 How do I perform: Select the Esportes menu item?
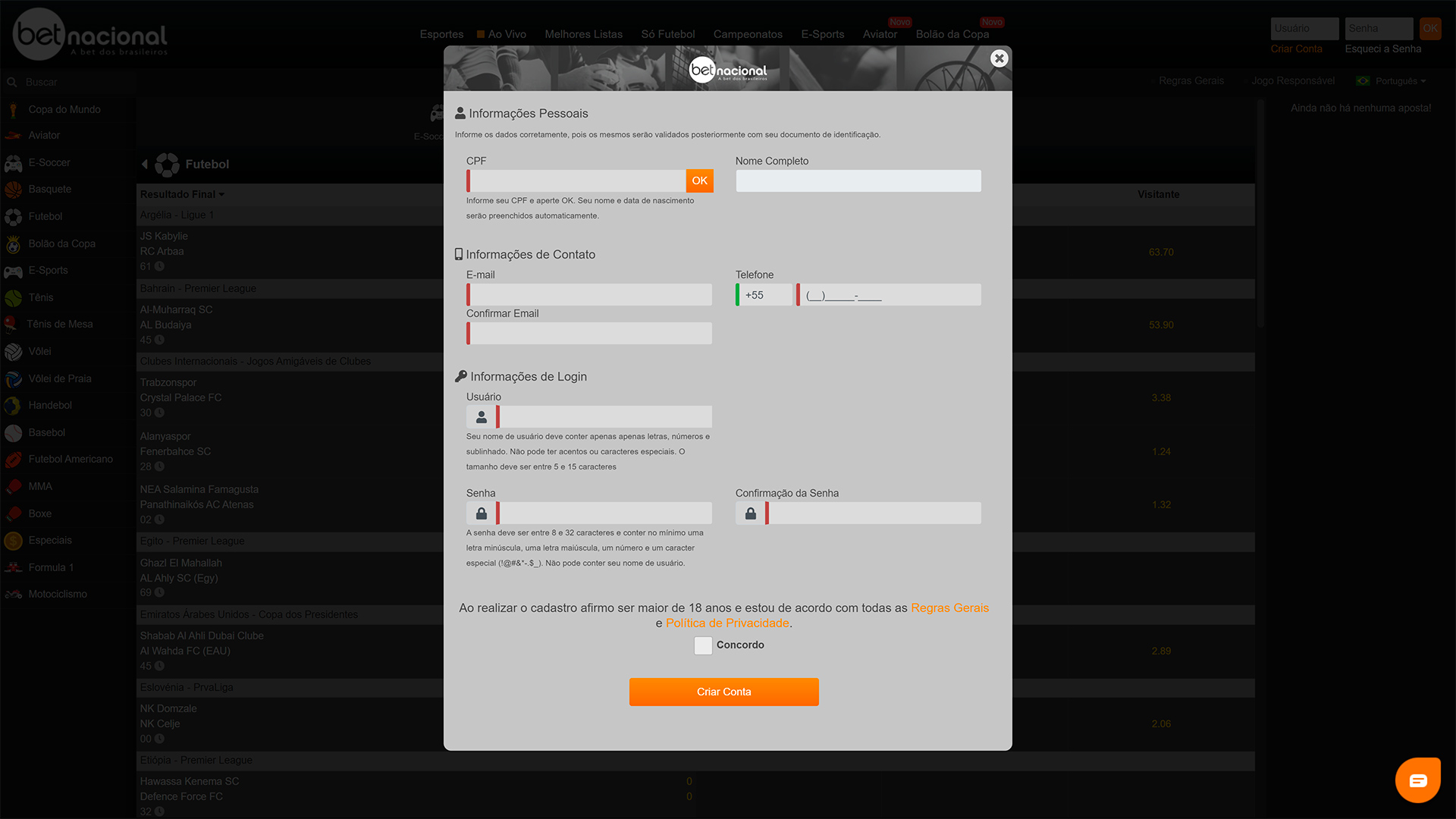pyautogui.click(x=441, y=33)
